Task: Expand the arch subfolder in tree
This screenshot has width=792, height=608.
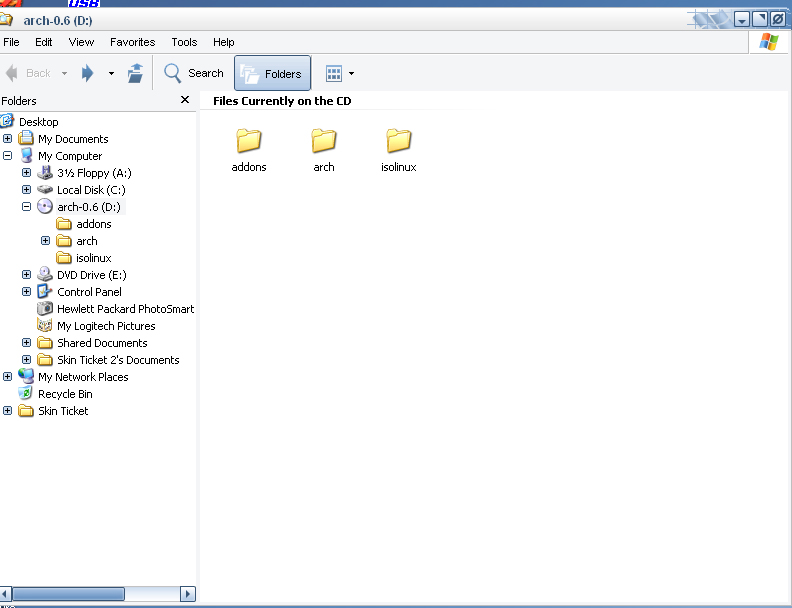Action: tap(45, 241)
